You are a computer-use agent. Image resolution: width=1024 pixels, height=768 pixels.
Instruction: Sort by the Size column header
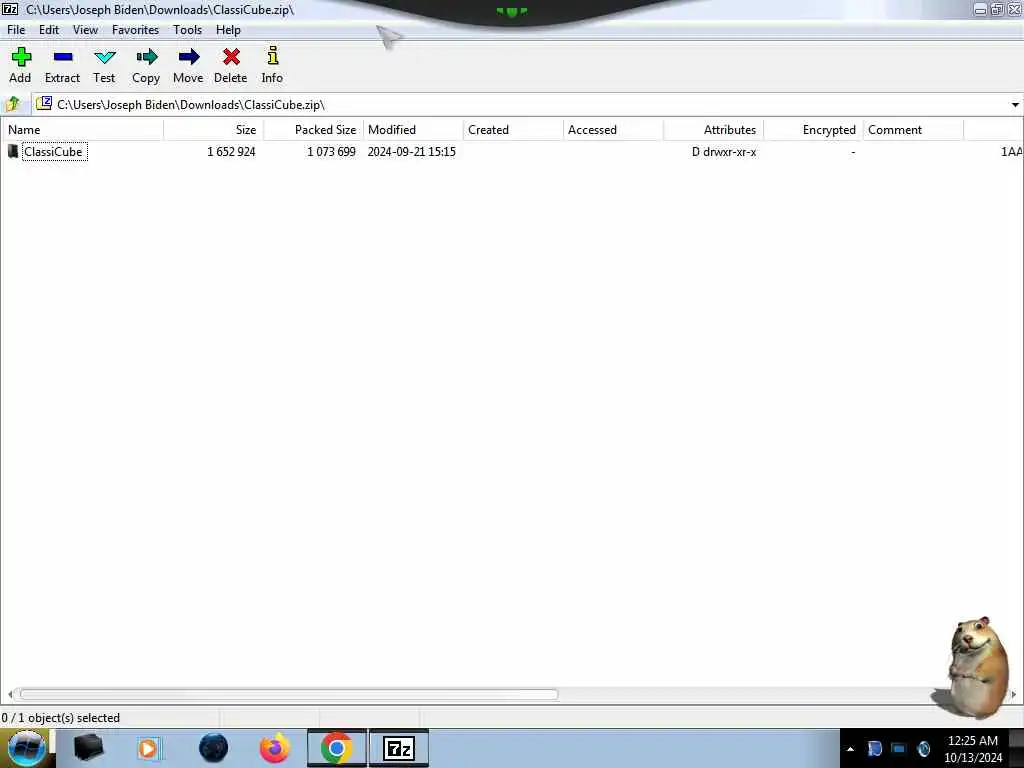click(214, 130)
